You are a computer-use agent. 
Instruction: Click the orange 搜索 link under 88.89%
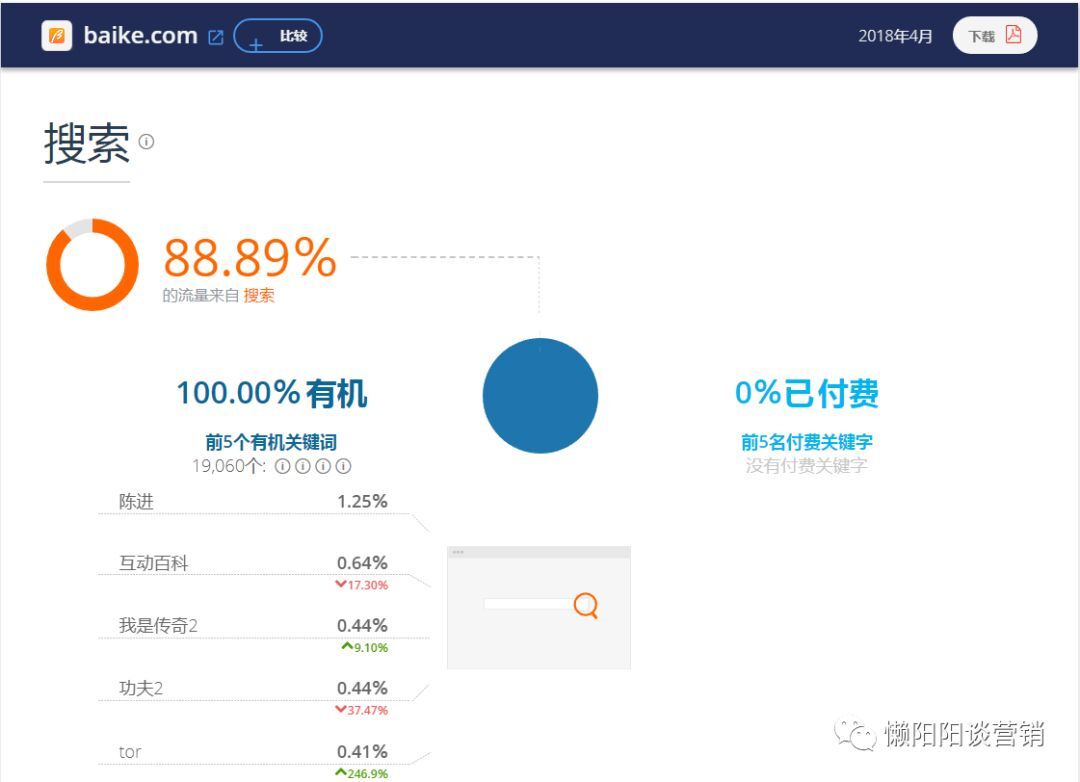[x=259, y=296]
